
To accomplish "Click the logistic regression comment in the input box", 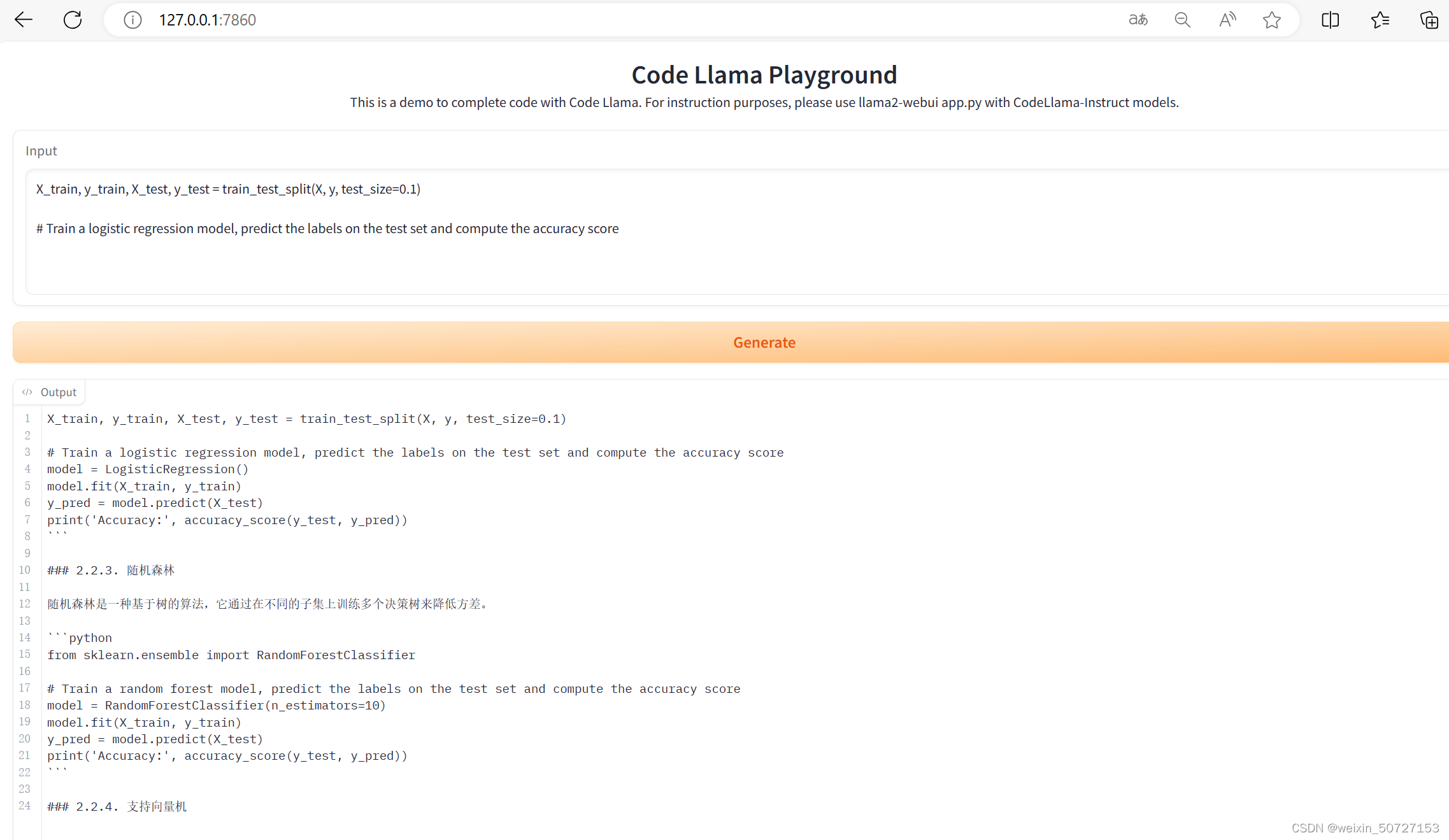I will (327, 229).
